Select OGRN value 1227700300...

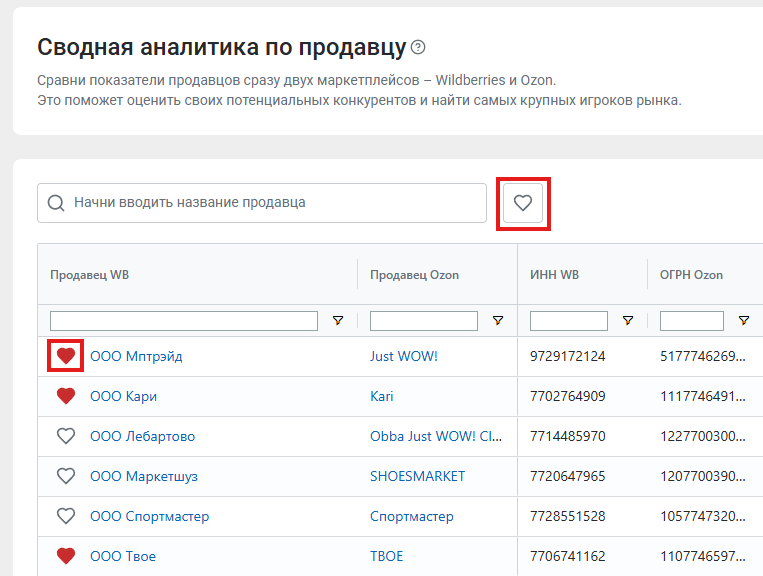[x=703, y=436]
